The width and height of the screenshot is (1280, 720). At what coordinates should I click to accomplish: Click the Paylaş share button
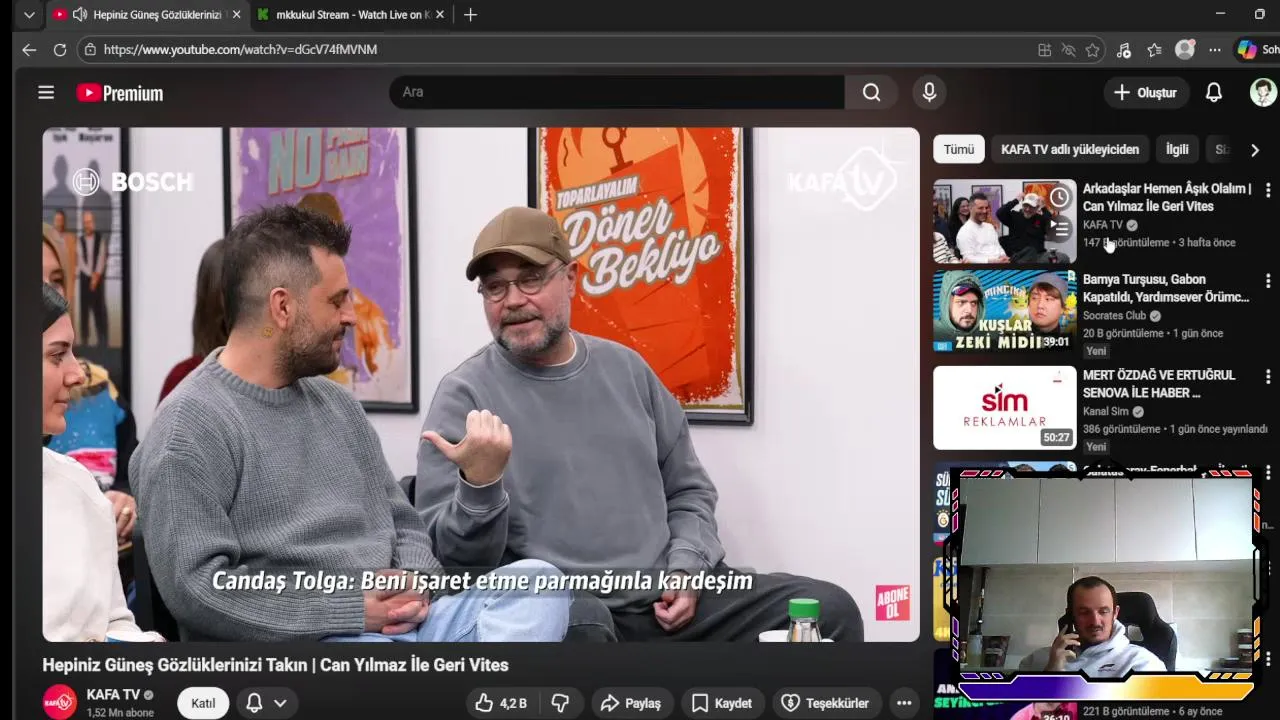click(x=630, y=703)
